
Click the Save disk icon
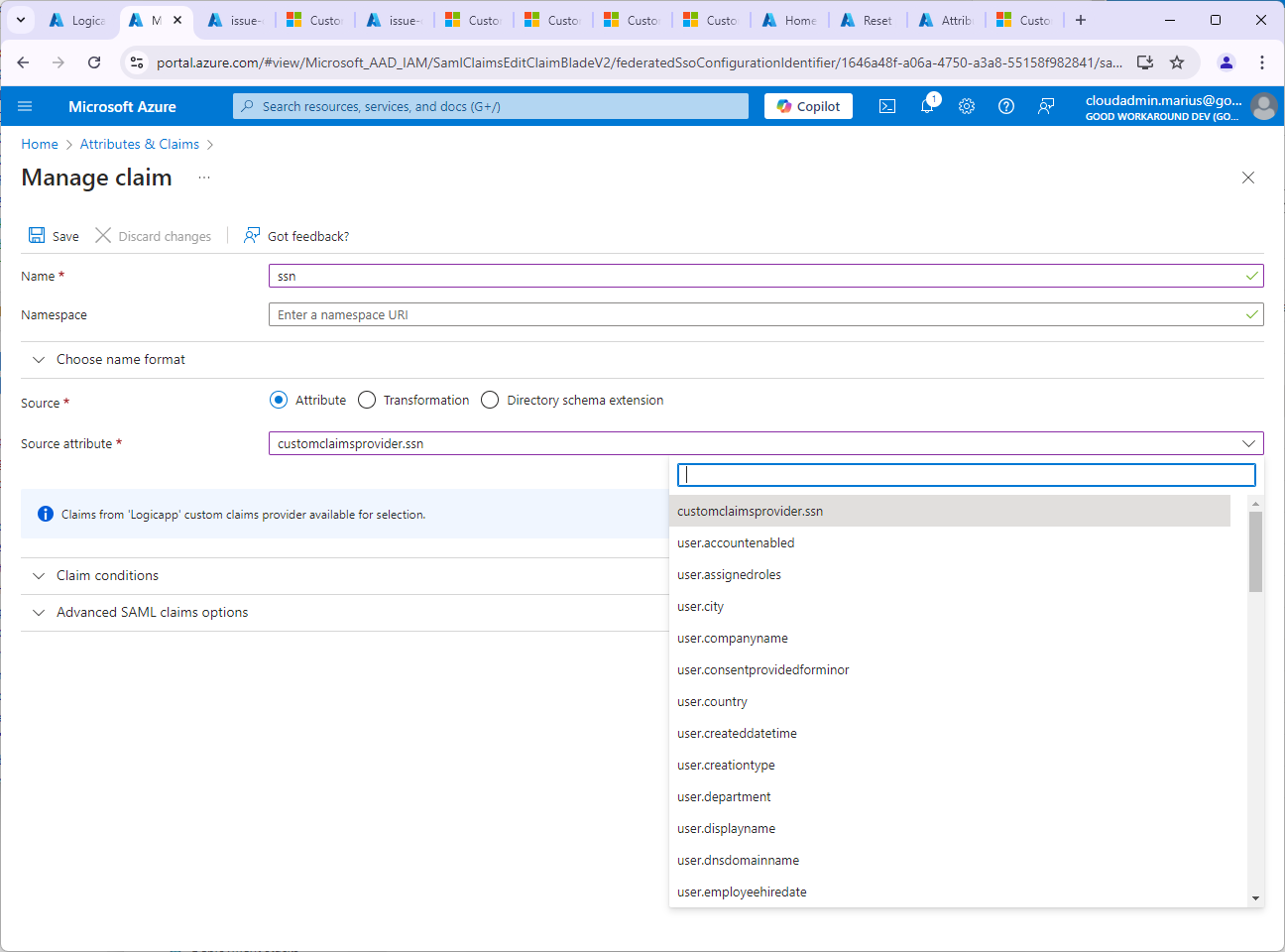[x=37, y=235]
